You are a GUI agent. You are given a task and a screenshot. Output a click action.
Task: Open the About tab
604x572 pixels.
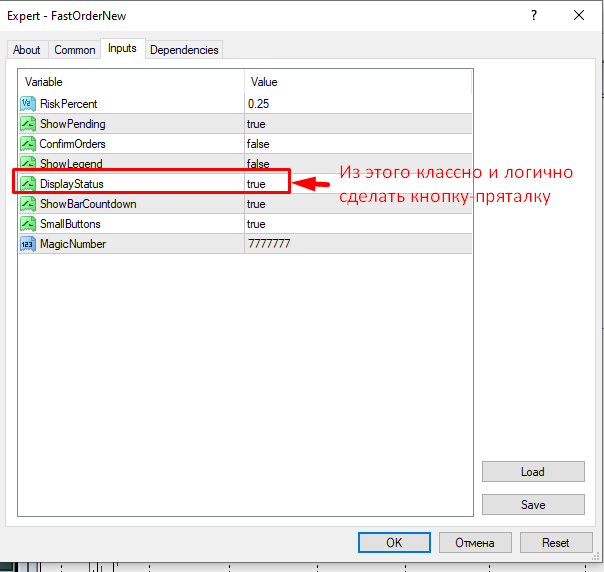[27, 50]
